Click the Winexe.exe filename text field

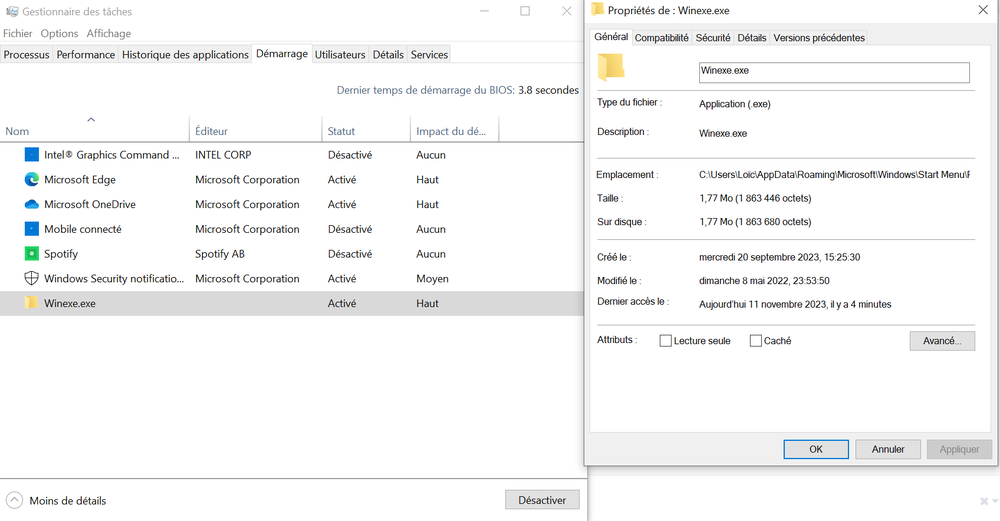point(833,72)
